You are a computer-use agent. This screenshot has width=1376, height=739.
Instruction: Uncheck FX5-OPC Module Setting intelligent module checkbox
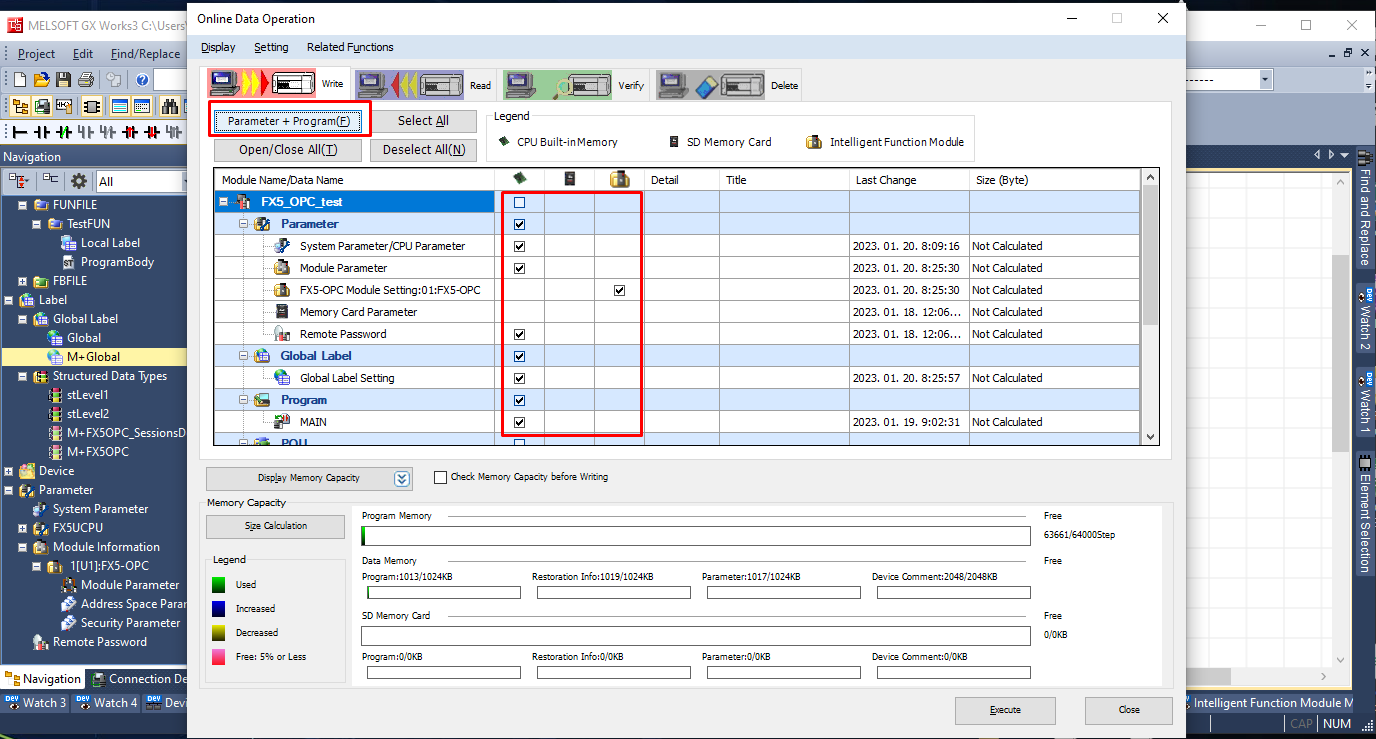tap(619, 290)
